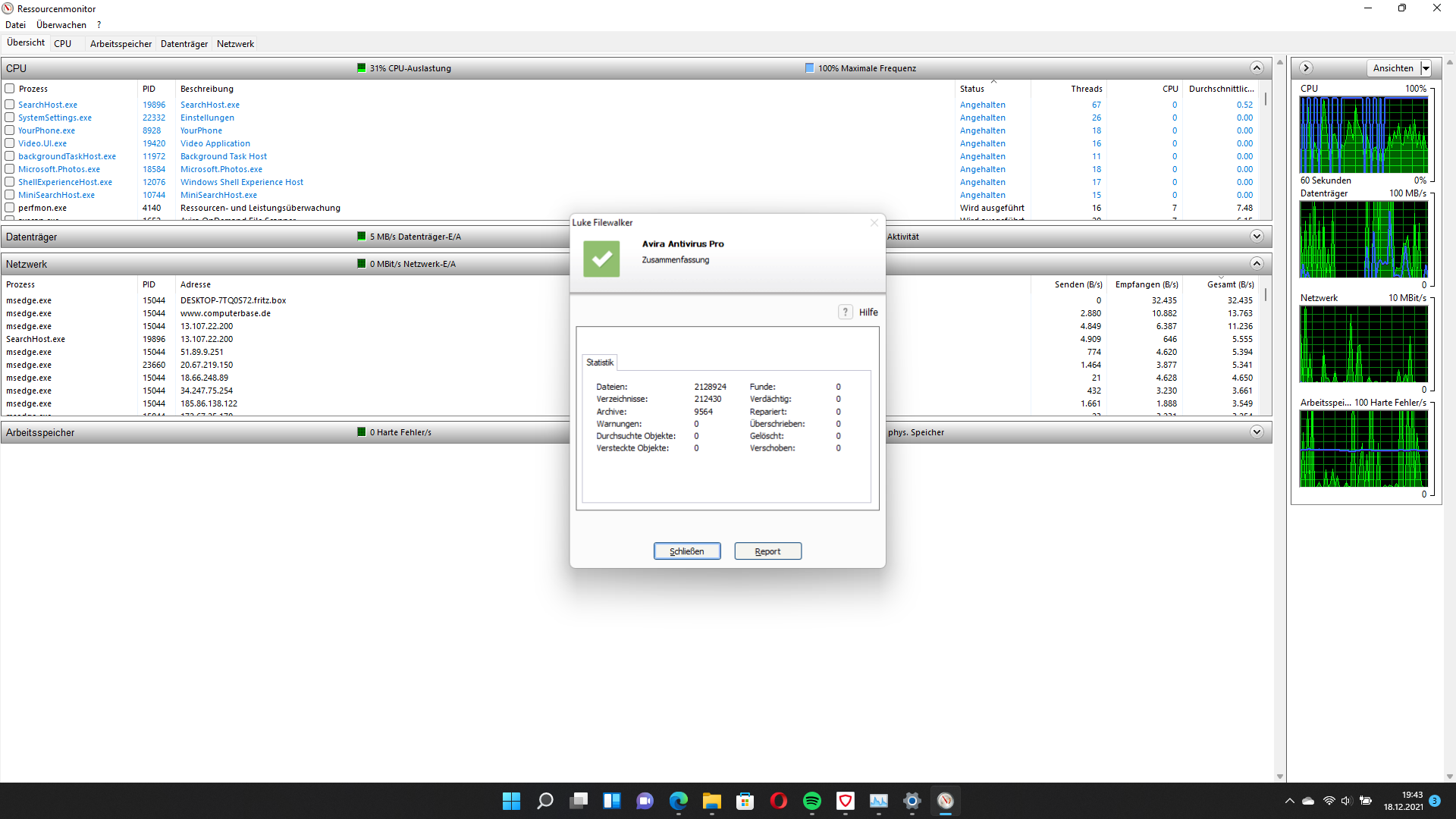Open the Windows Start menu
Screen dimensions: 1456x819
point(511,801)
